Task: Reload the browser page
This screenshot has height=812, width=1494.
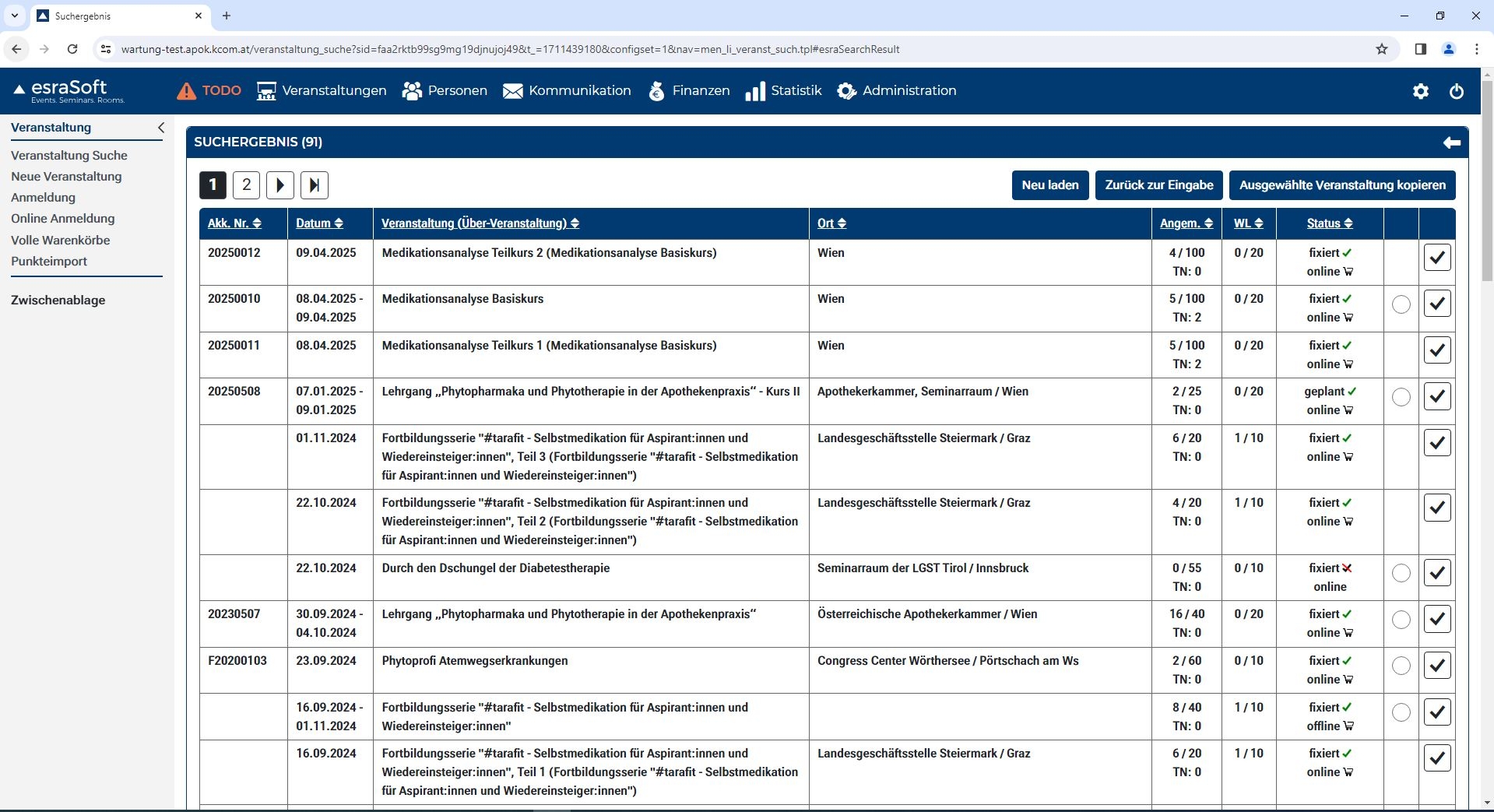Action: [x=72, y=49]
